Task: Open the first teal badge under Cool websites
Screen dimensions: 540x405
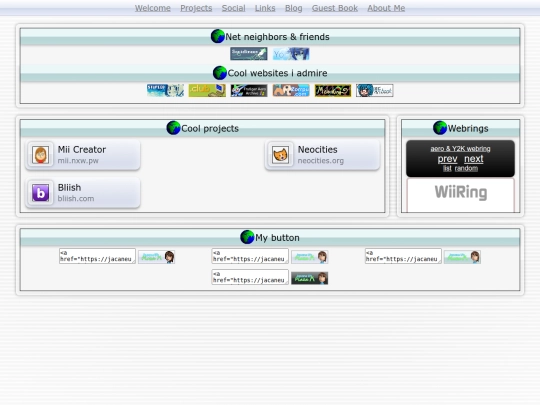Action: 165,91
